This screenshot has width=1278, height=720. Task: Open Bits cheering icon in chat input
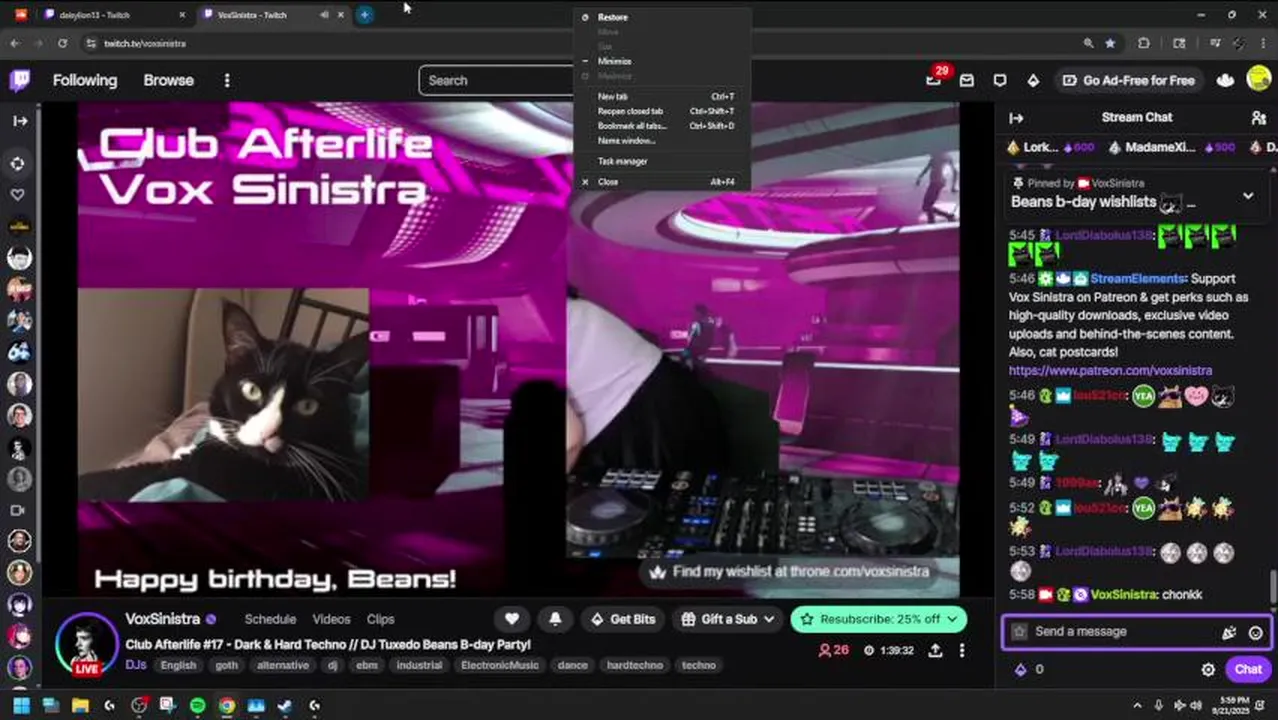(x=1229, y=632)
